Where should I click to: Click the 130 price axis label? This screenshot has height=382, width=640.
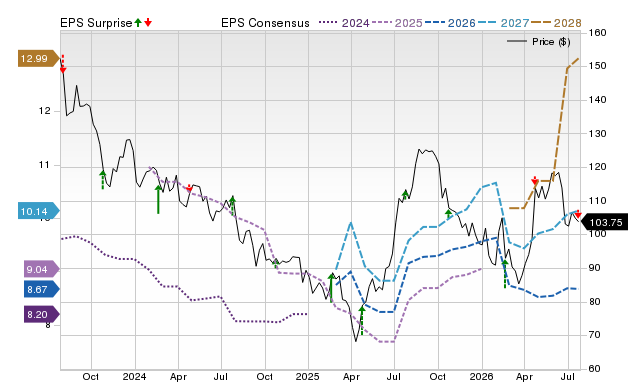(x=598, y=133)
